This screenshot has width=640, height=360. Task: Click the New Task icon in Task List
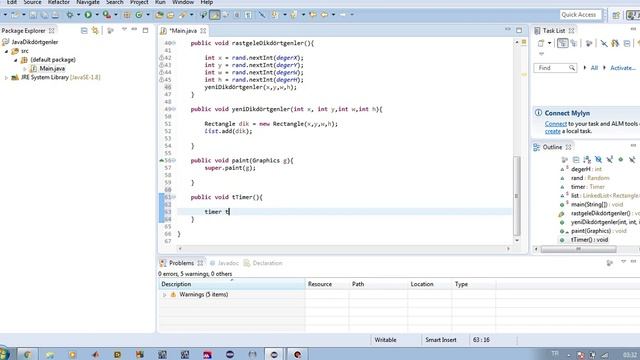(541, 43)
